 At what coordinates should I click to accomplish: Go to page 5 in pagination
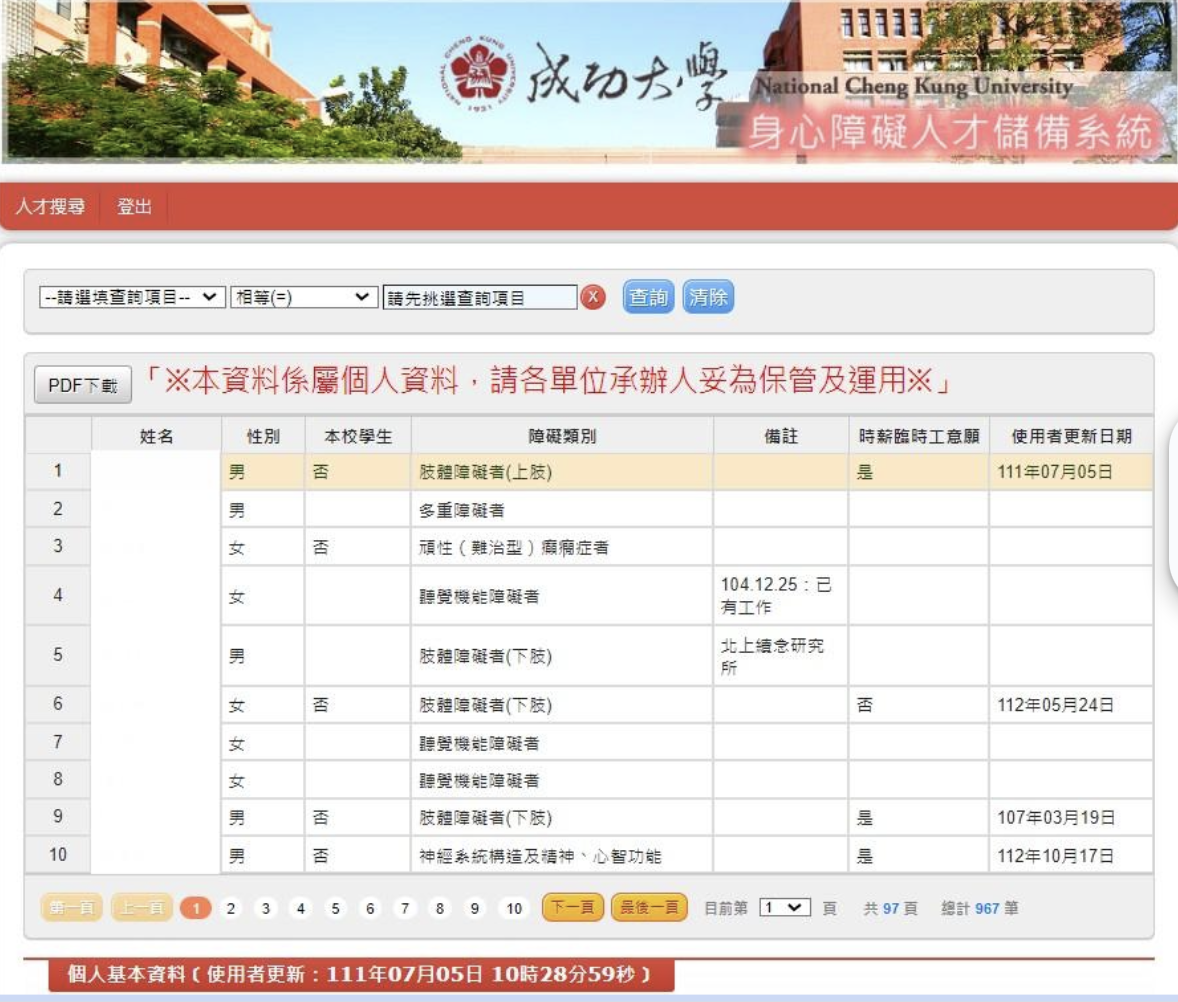(x=335, y=908)
